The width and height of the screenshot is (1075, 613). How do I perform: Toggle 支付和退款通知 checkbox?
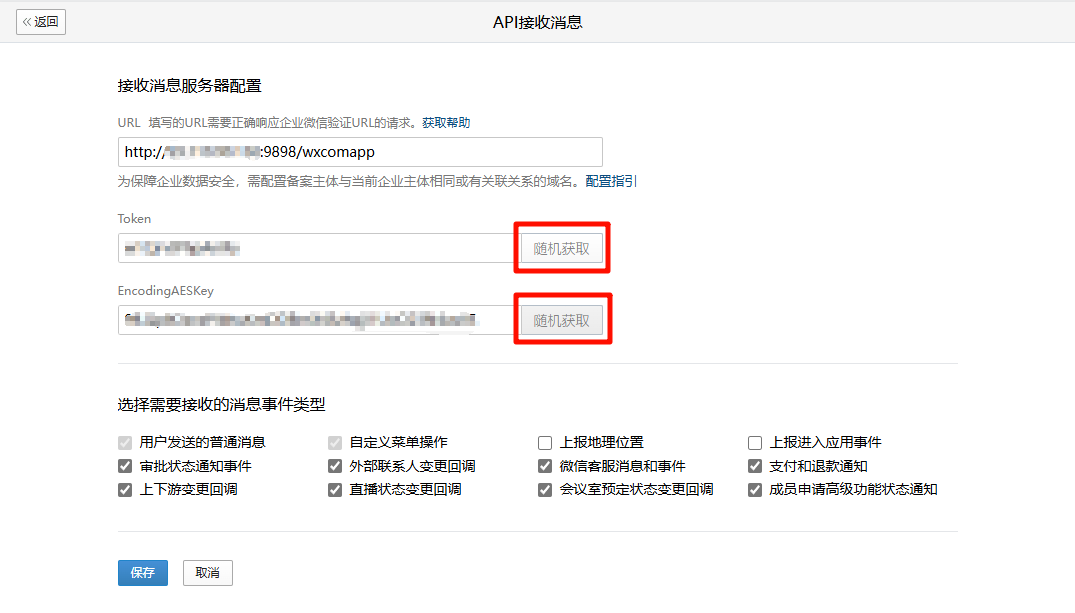pos(755,466)
